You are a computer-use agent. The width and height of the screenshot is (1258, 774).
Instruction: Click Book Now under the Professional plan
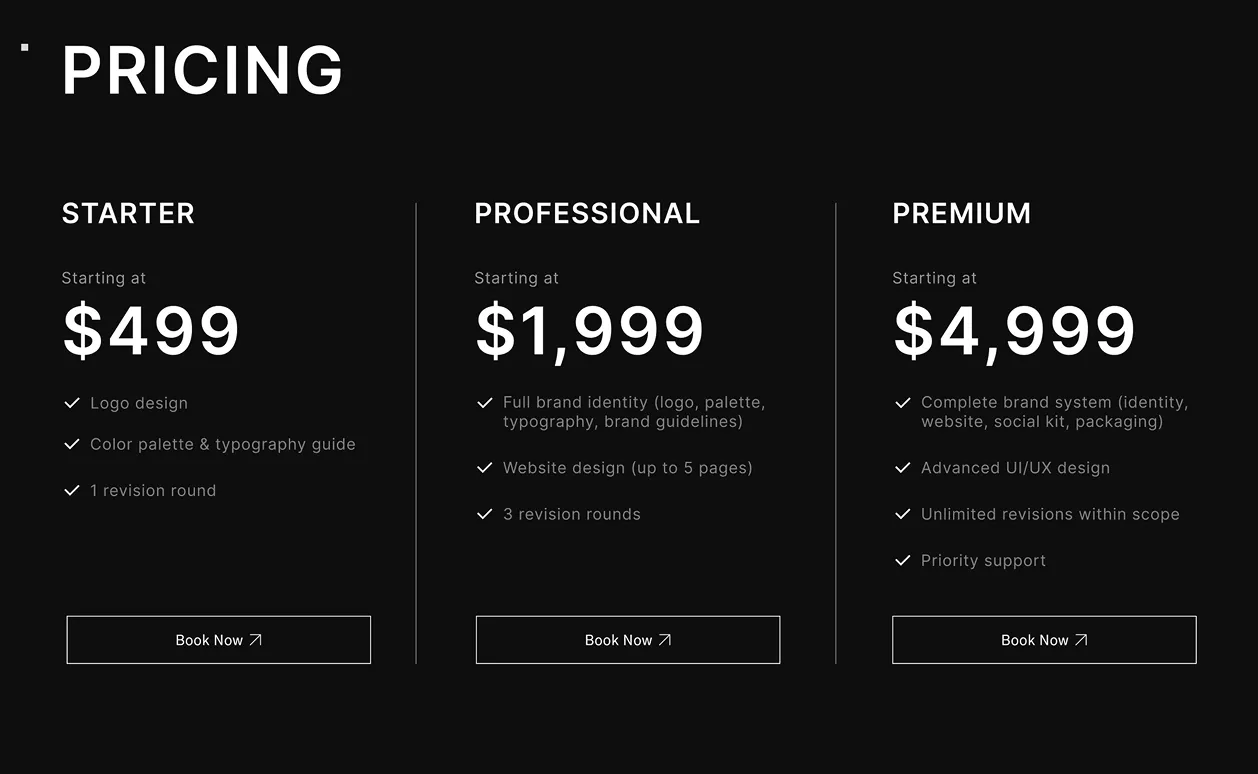point(627,640)
